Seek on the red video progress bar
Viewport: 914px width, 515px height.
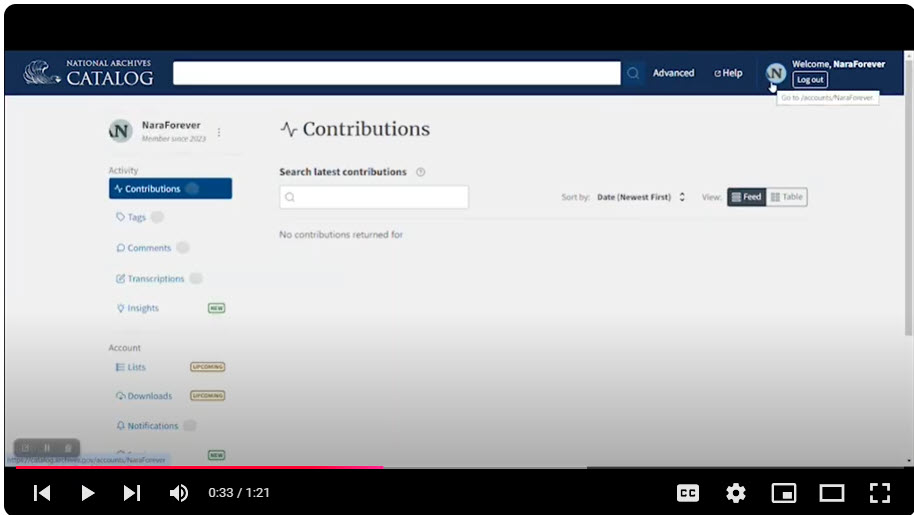200,467
